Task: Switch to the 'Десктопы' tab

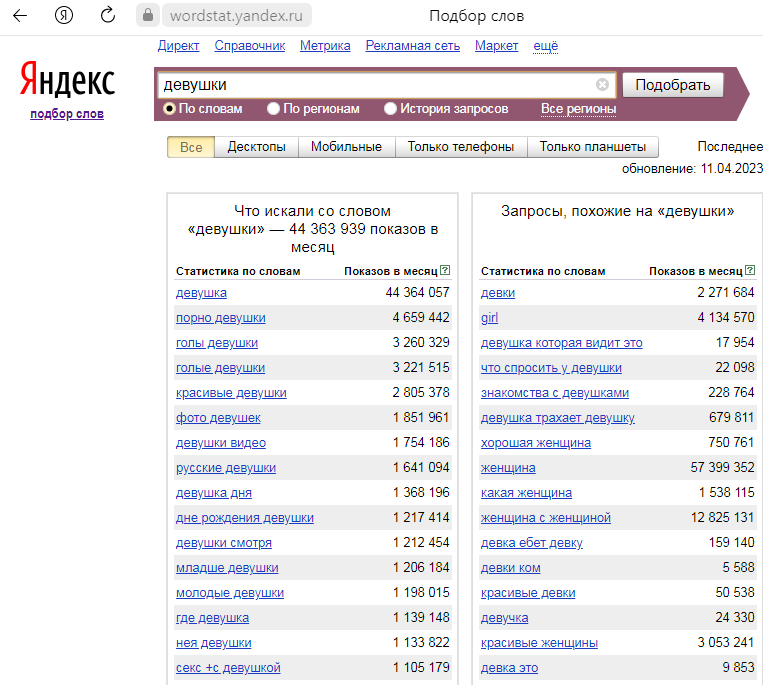Action: (256, 147)
